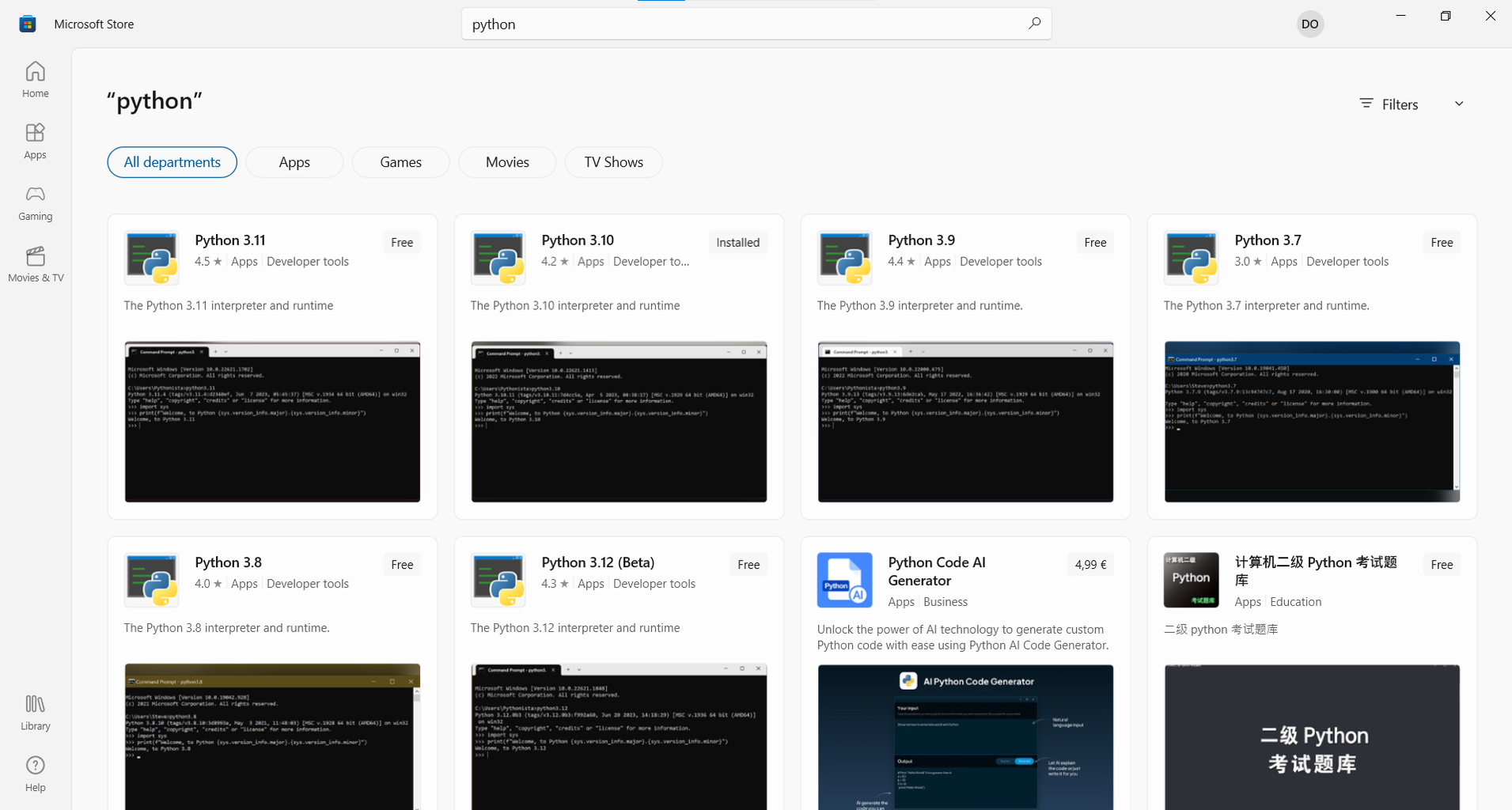Open the Python Code AI Generator app icon
The height and width of the screenshot is (810, 1512).
coord(843,580)
